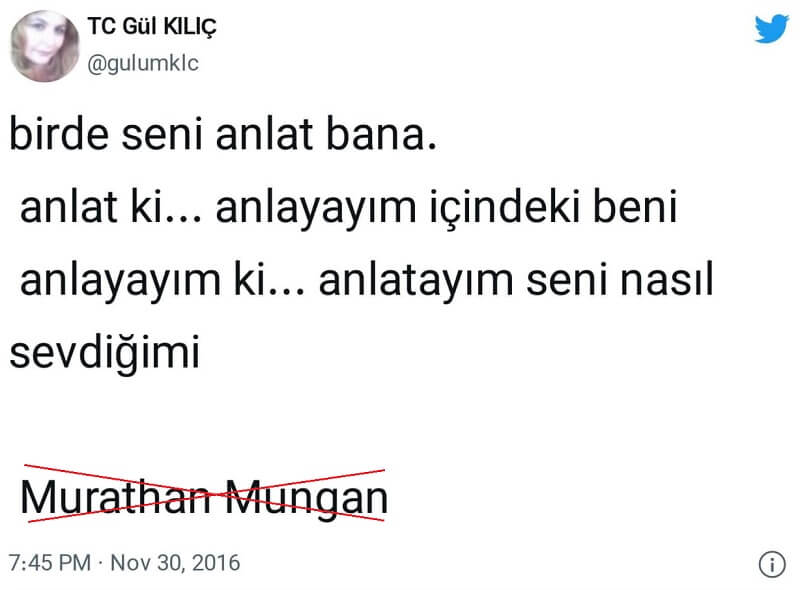The width and height of the screenshot is (800, 590).
Task: Click the word 'birde' starting the tweet
Action: [59, 134]
